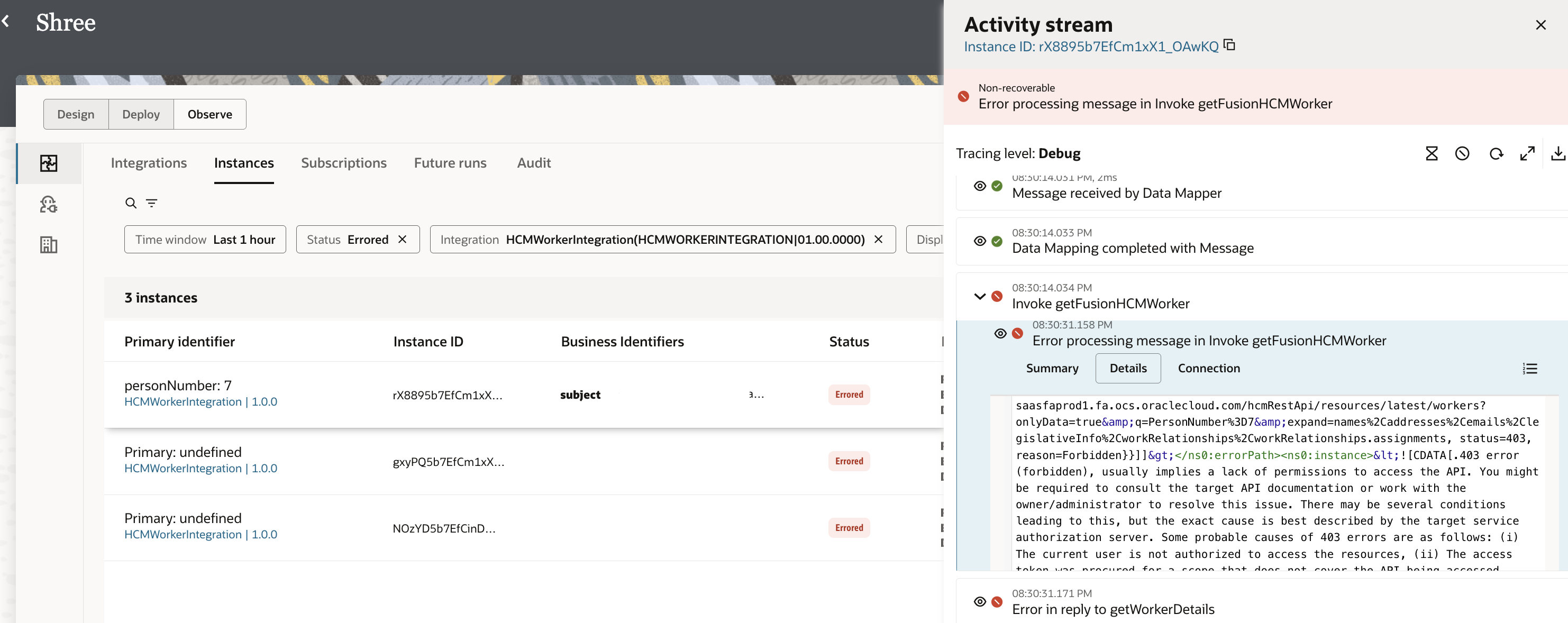
Task: Click the list view icon beside Connection tab
Action: click(x=1530, y=368)
